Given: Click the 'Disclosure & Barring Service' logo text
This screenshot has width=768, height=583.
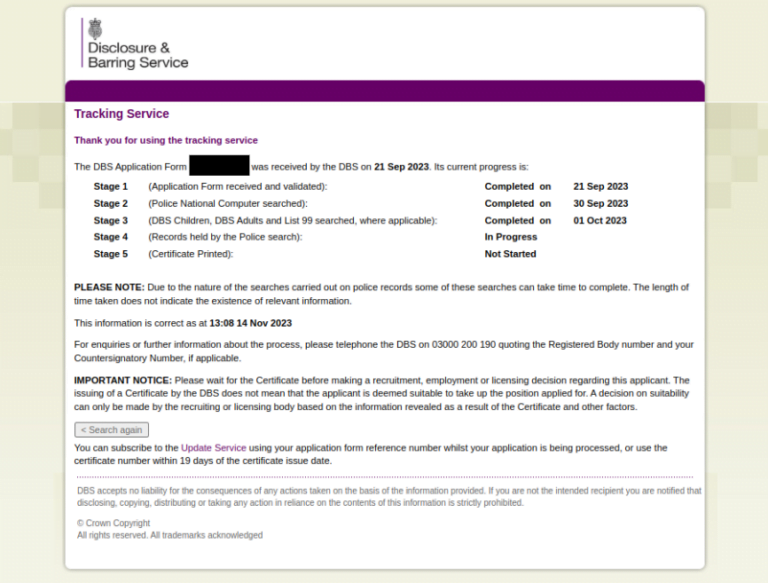Looking at the screenshot, I should click(x=138, y=55).
